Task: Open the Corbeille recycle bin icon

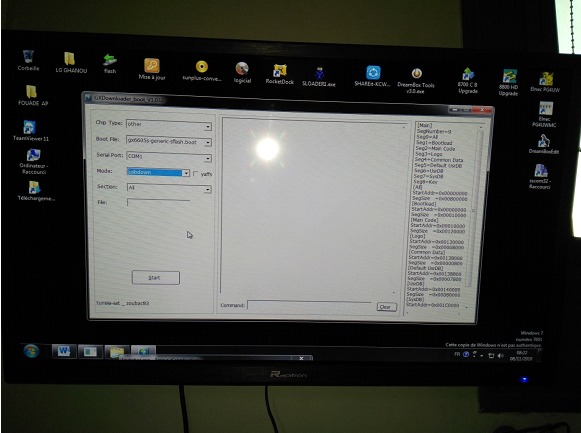Action: click(x=28, y=60)
